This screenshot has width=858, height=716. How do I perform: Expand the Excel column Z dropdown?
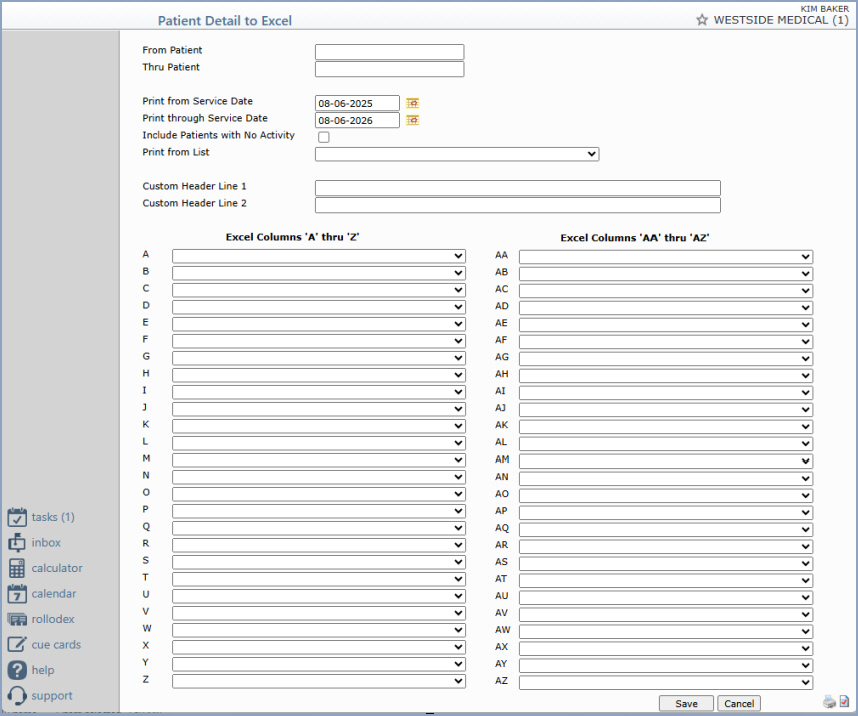(x=318, y=681)
